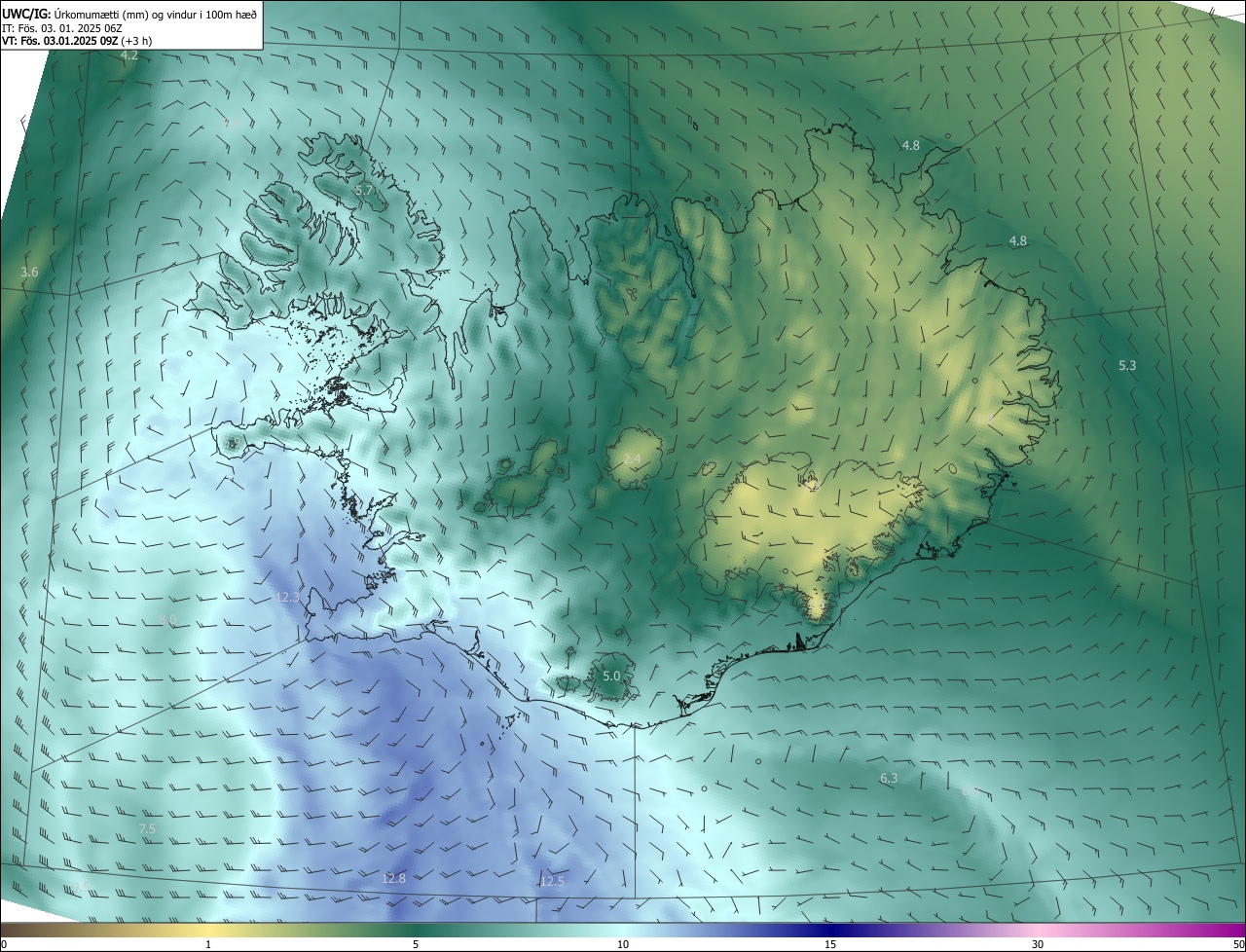
Task: Click the 12.3 value off the southwest coast
Action: (x=288, y=598)
